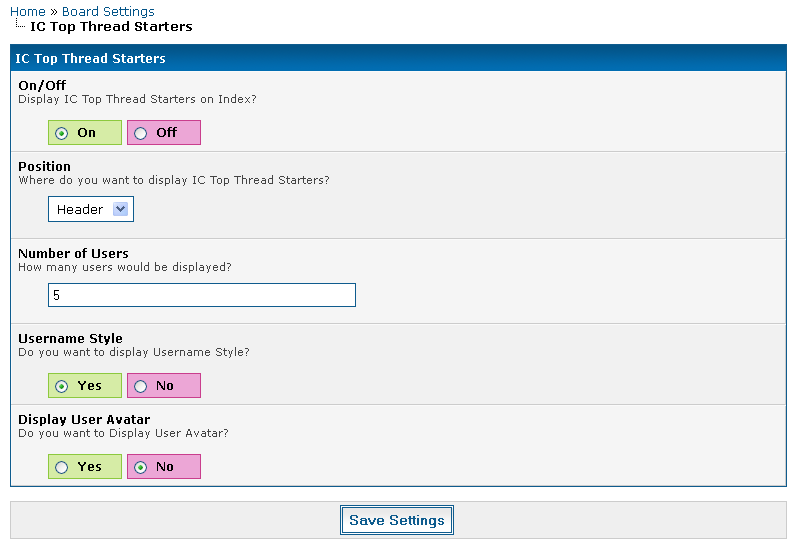The height and width of the screenshot is (552, 801).
Task: Click the Number of Users heading
Action: [73, 253]
